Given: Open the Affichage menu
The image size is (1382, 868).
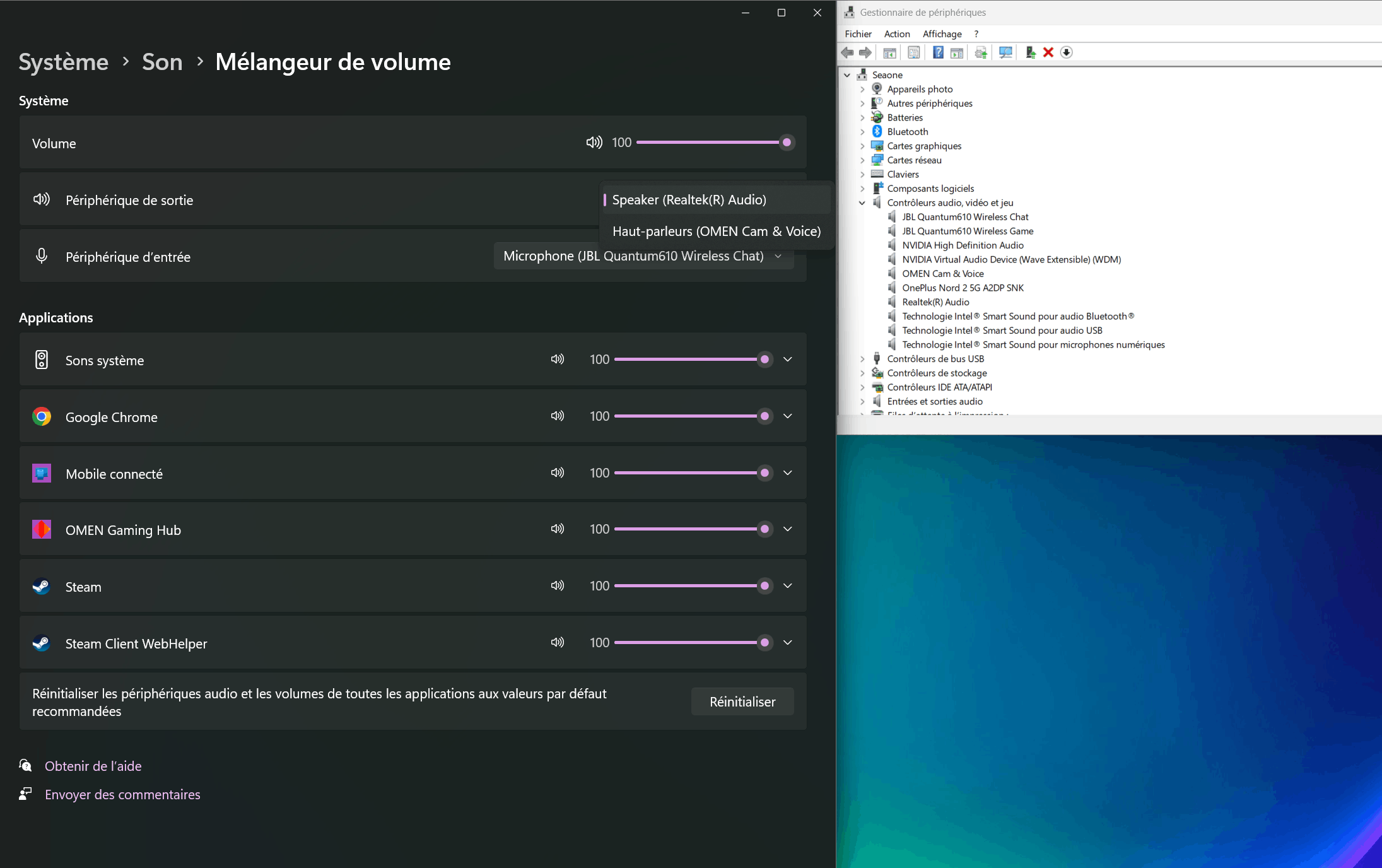Looking at the screenshot, I should (942, 34).
